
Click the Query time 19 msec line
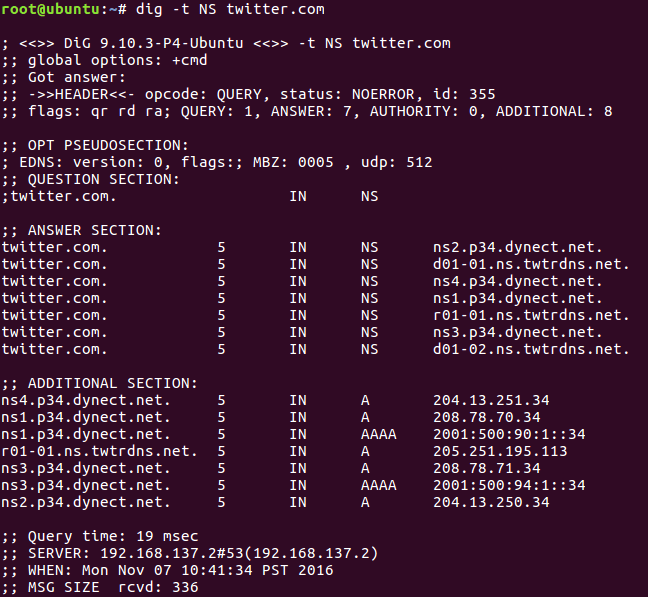(100, 536)
